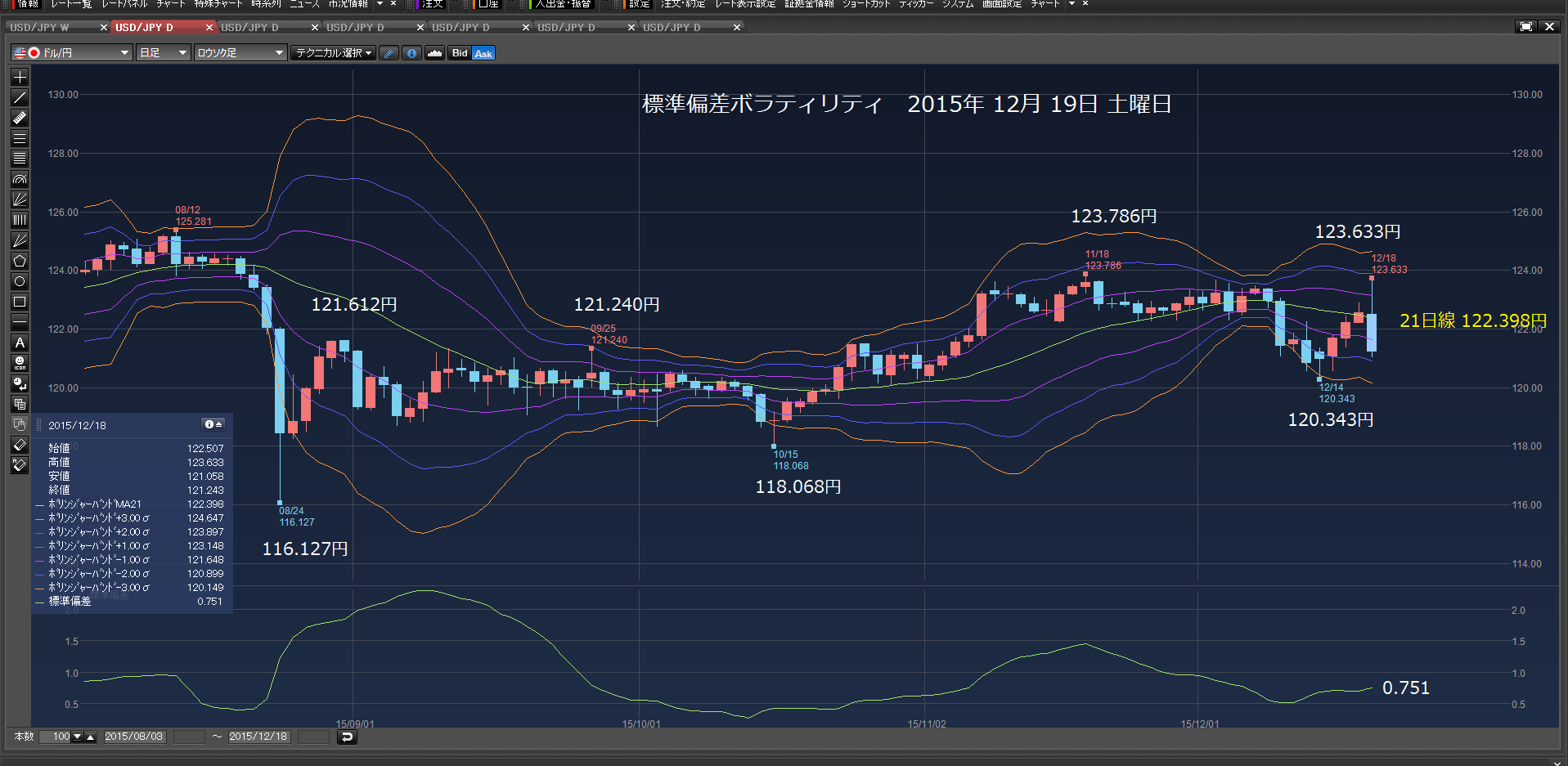The width and height of the screenshot is (1568, 766).
Task: Select the vertical time lines tool
Action: 20,220
